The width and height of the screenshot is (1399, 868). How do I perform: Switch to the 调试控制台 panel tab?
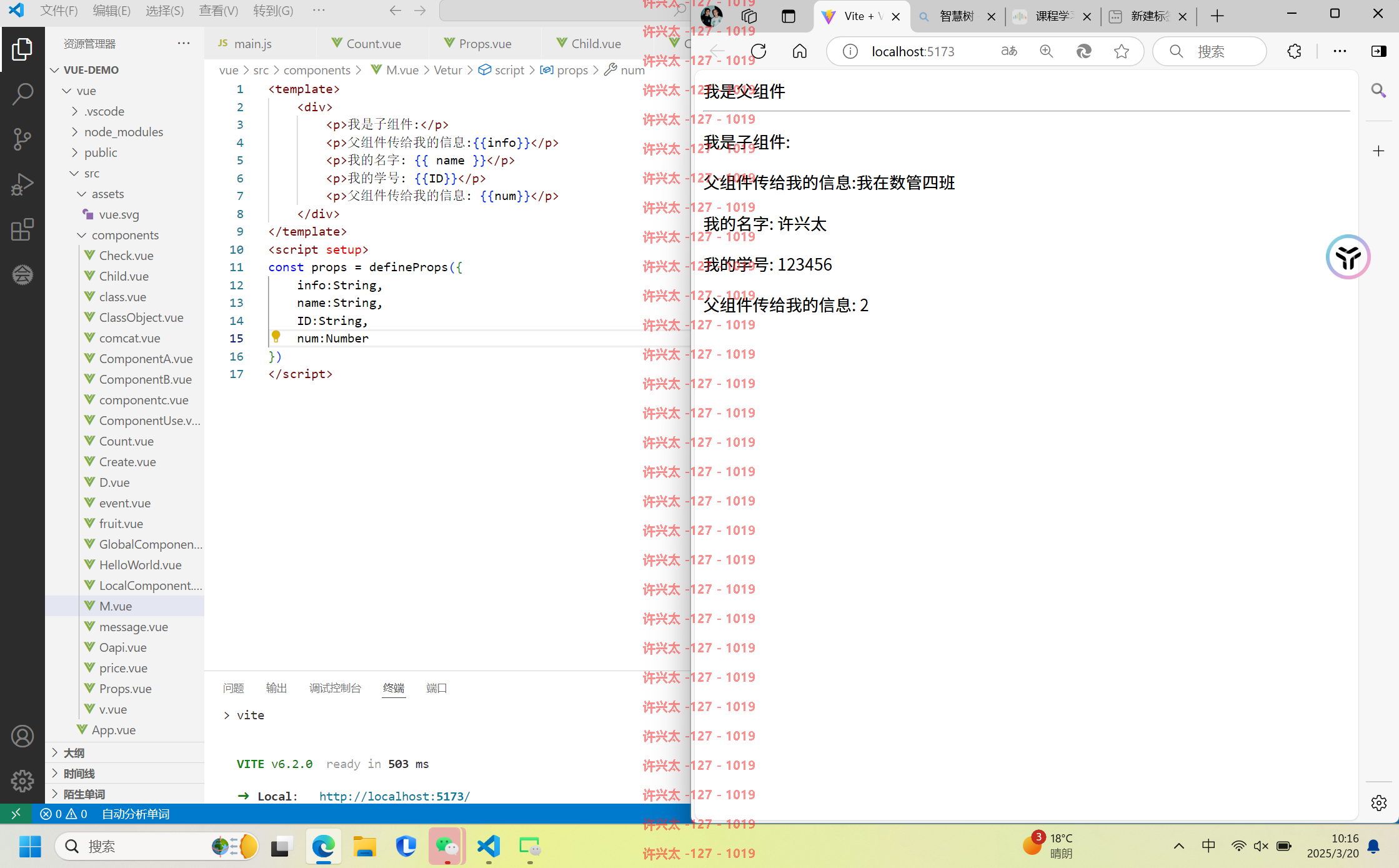[335, 688]
